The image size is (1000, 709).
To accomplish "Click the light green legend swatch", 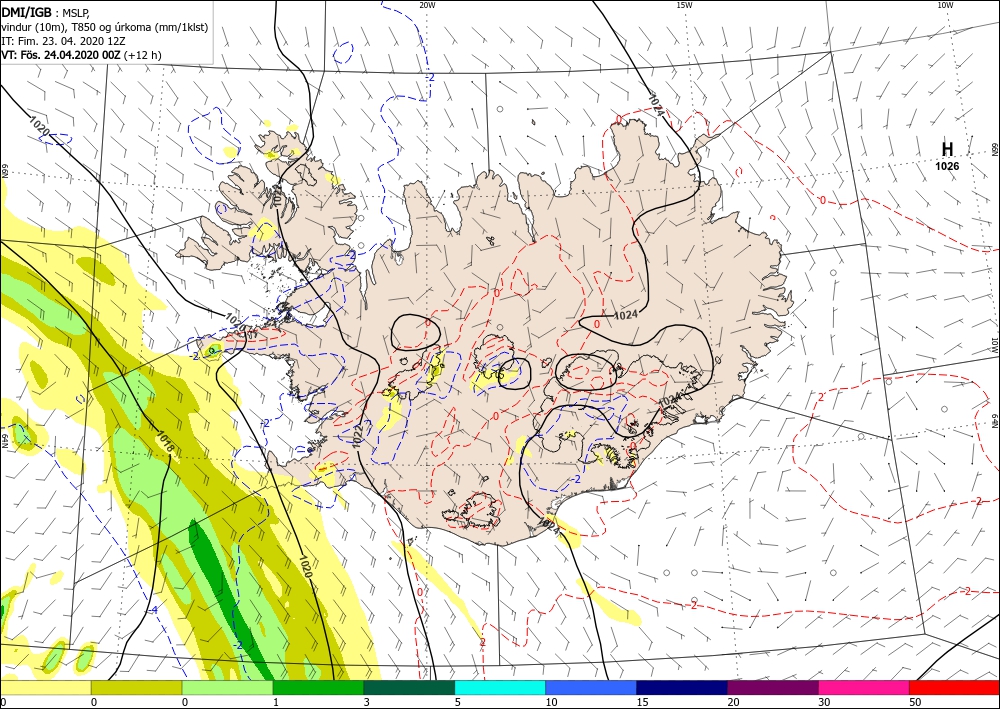I will tap(227, 687).
